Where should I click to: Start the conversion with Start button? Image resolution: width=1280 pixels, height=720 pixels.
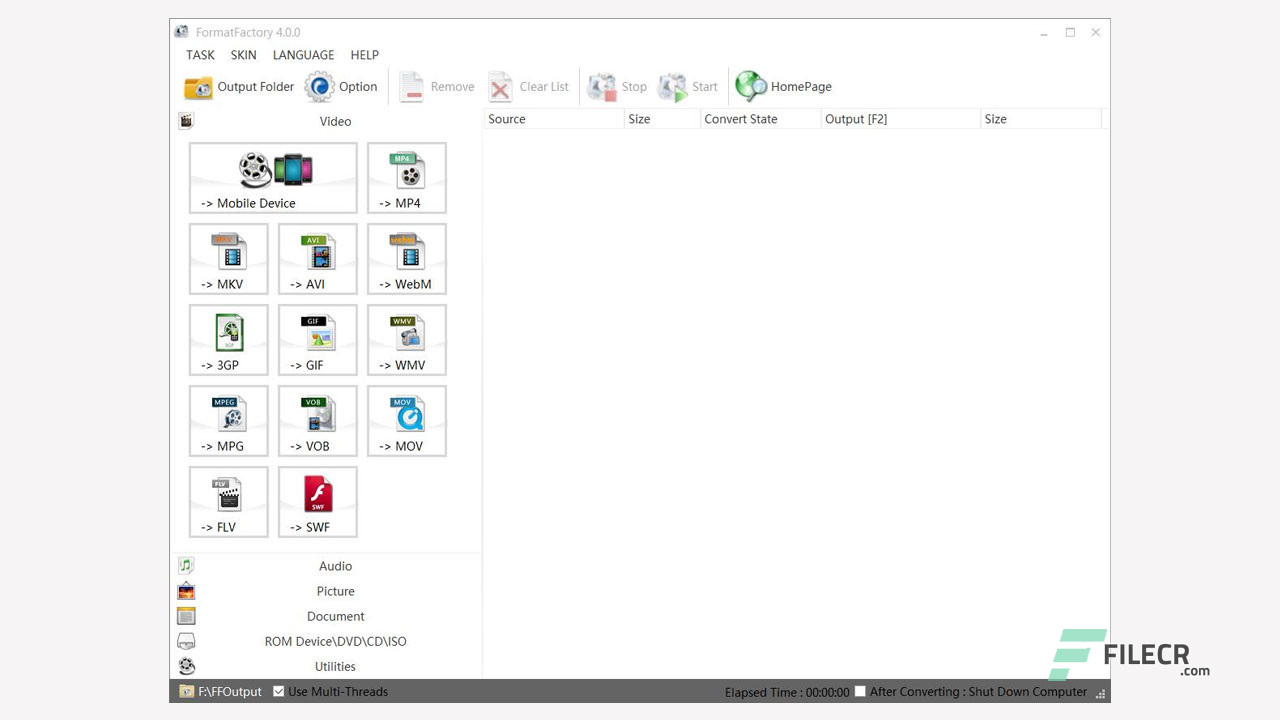point(688,87)
